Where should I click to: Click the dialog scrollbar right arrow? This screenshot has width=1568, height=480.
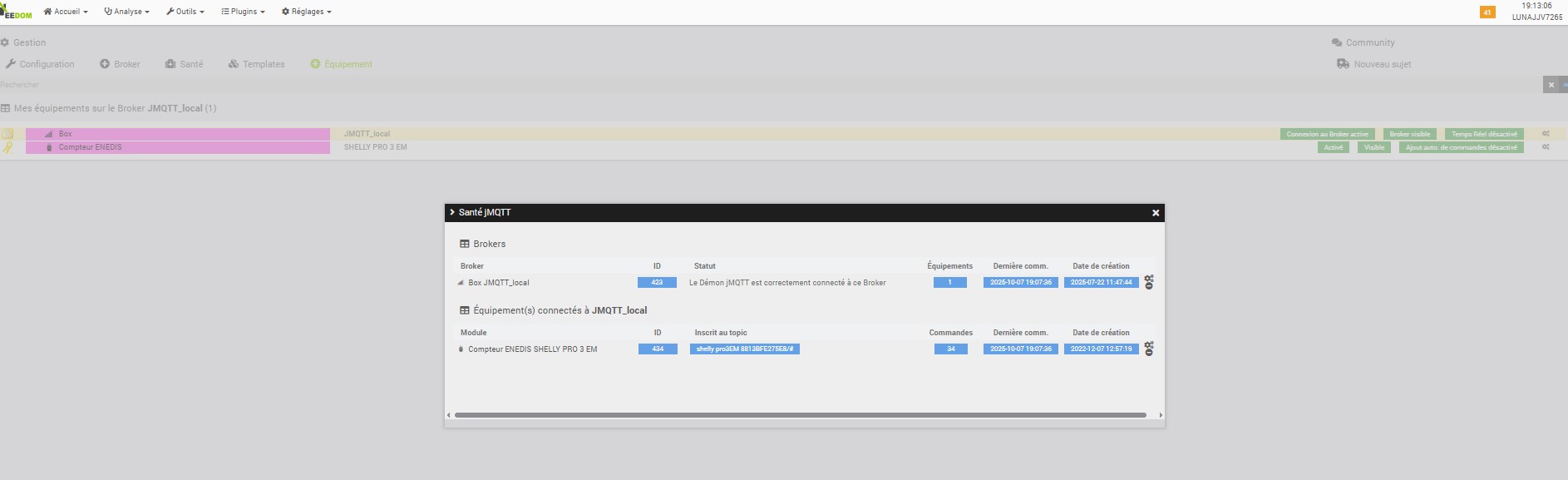(1161, 415)
